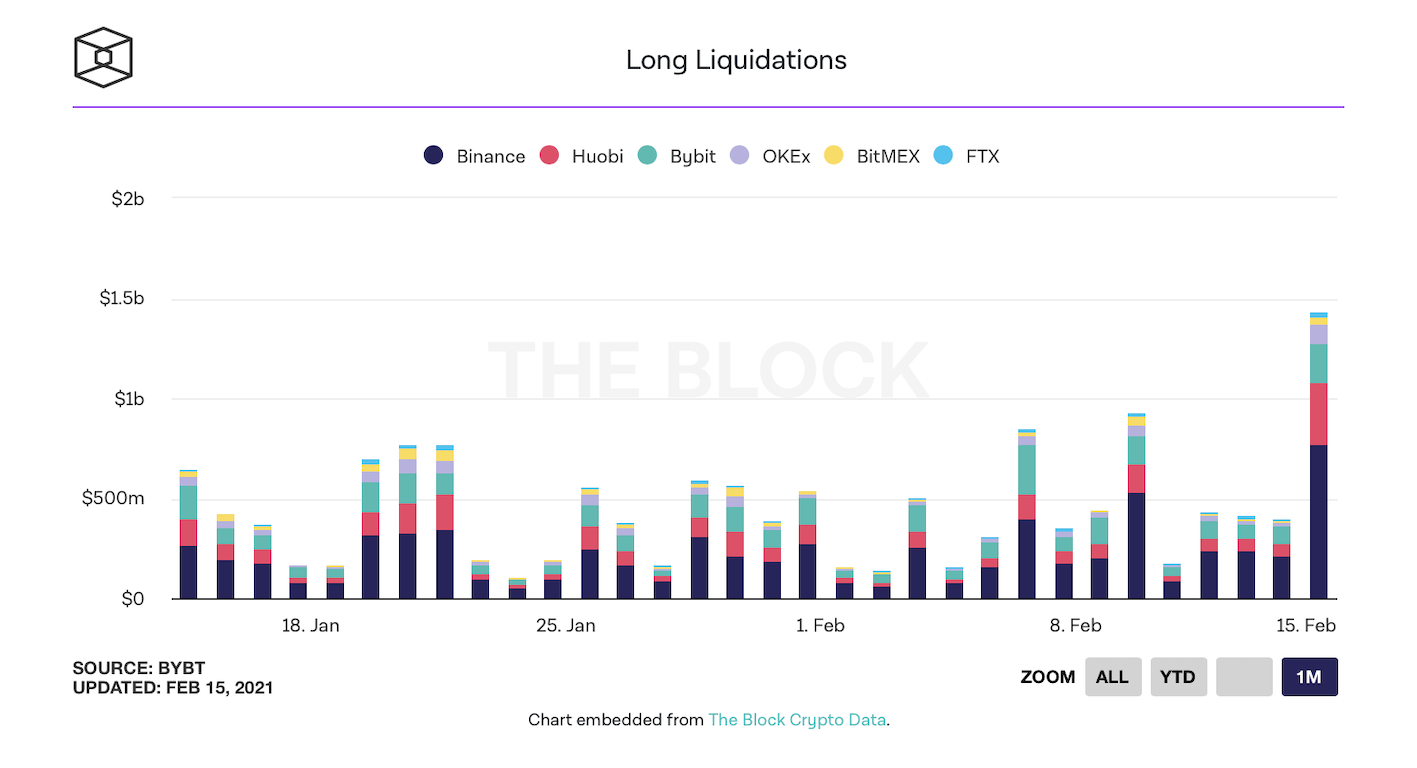Click the Long Liquidations chart title
Screen dimensions: 1417x768
coord(736,60)
